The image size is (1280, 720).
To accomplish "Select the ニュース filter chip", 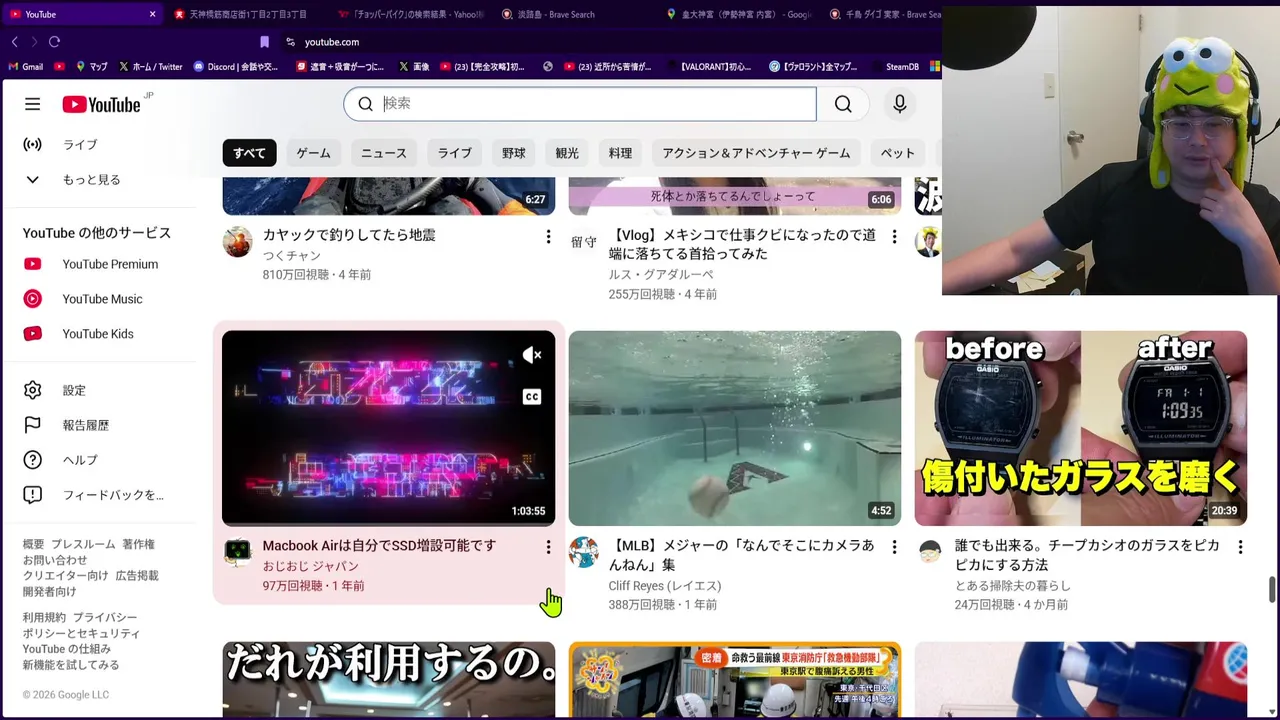I will point(384,153).
